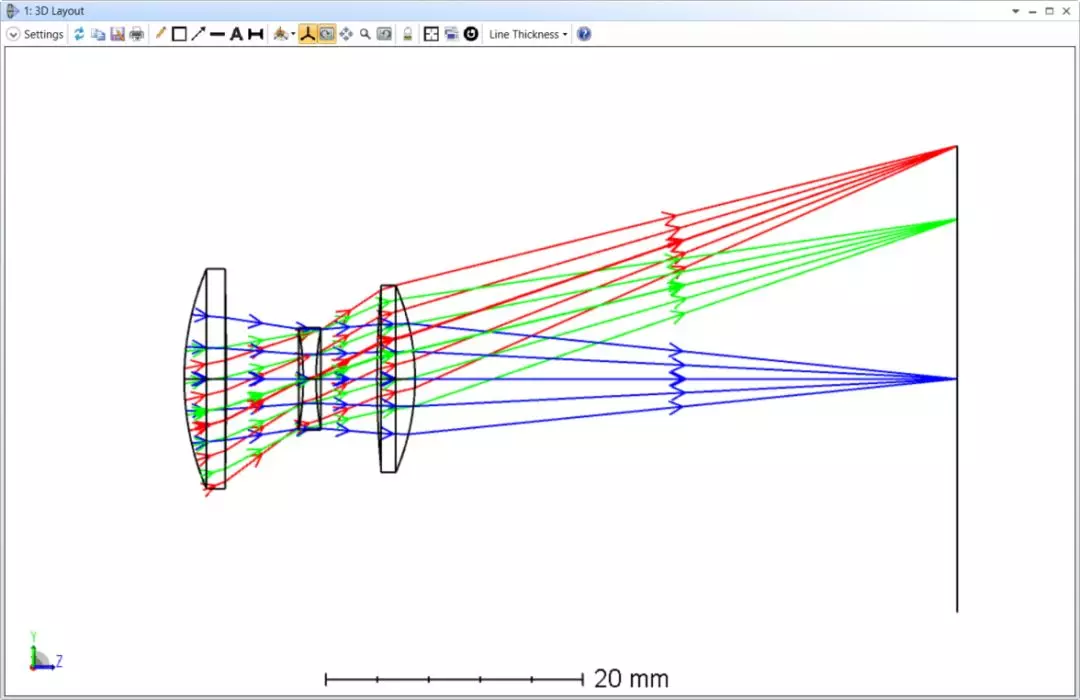Click the blue image point on the detector plane
1080x700 pixels.
click(955, 379)
